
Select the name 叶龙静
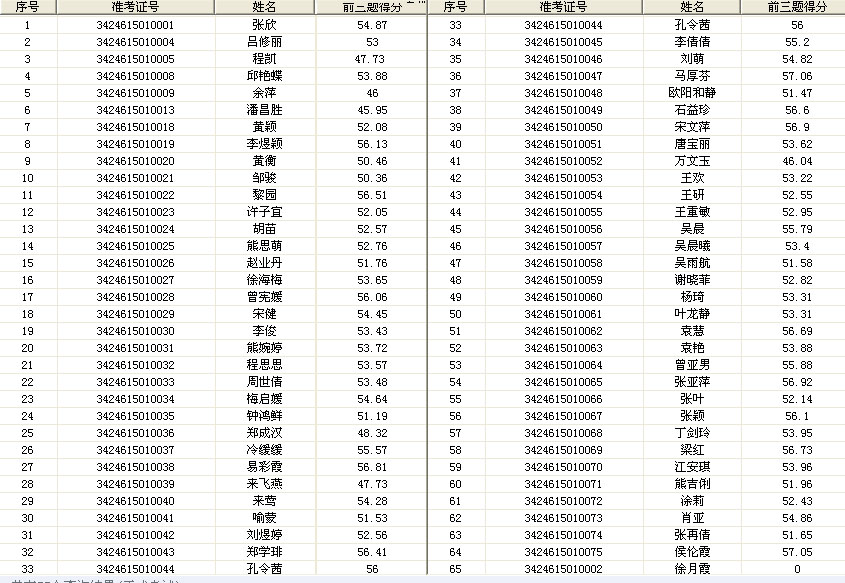tap(692, 314)
